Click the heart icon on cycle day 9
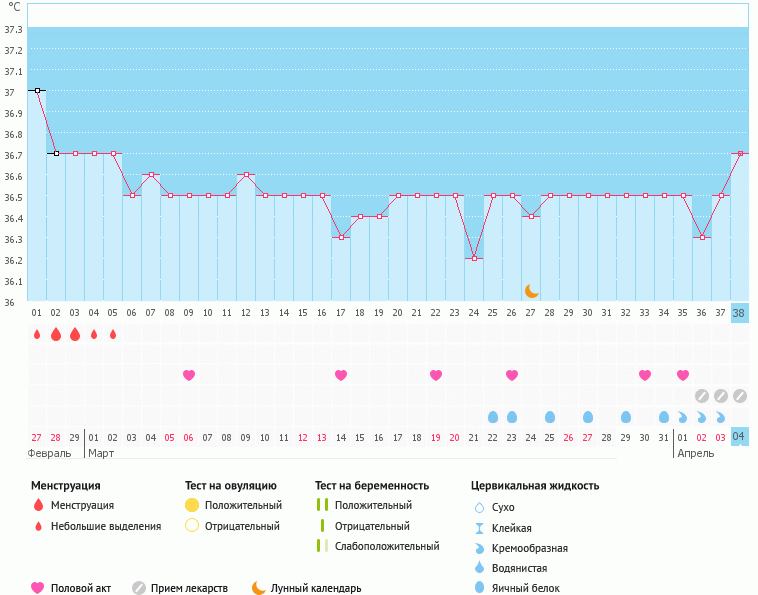 pyautogui.click(x=188, y=375)
